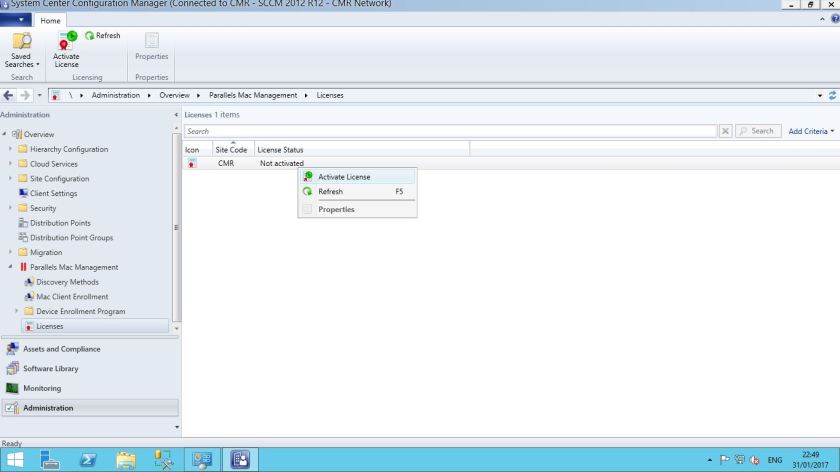Switch to the Software Library workspace
The width and height of the screenshot is (840, 472).
(x=50, y=369)
